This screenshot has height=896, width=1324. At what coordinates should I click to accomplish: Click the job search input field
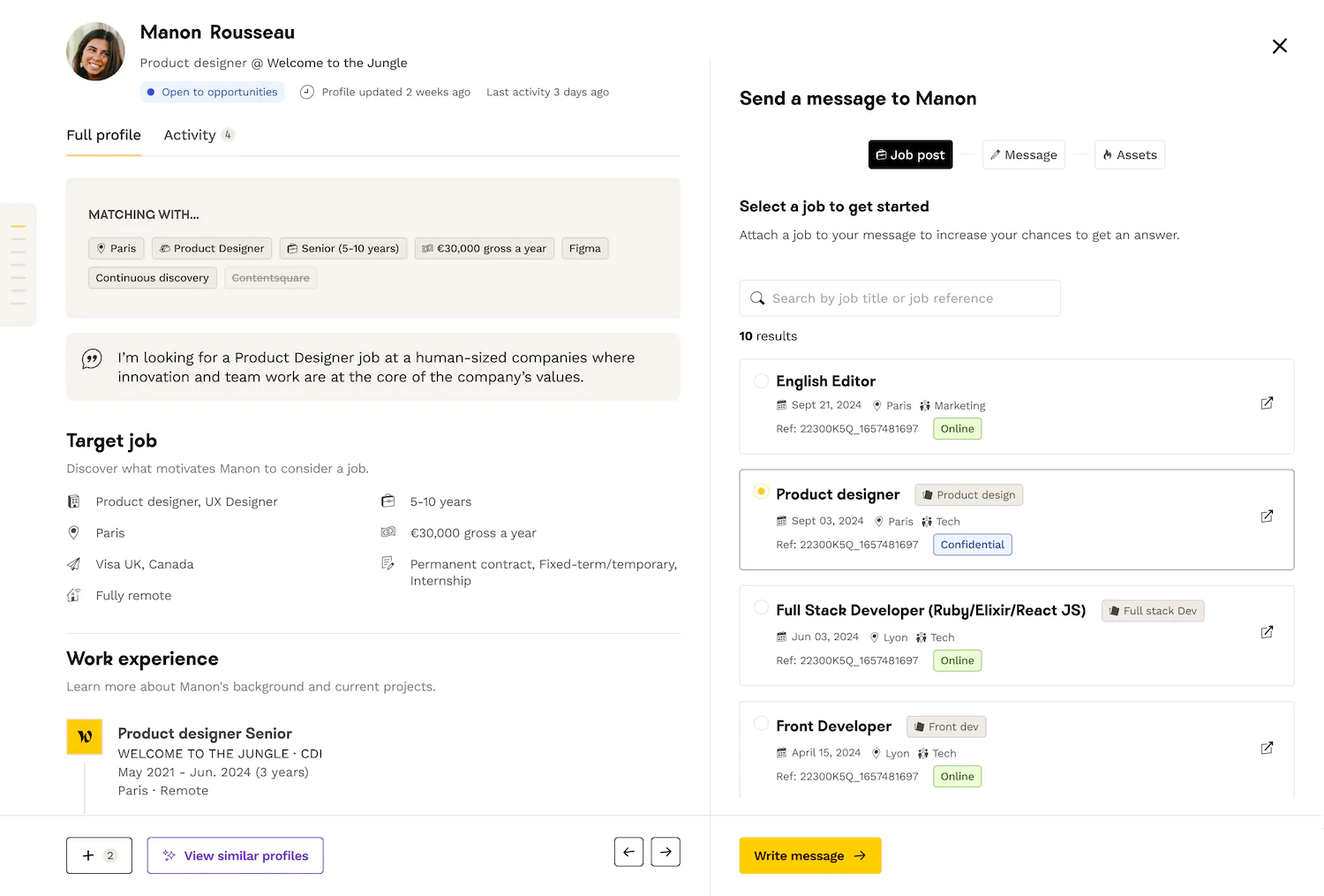click(899, 298)
